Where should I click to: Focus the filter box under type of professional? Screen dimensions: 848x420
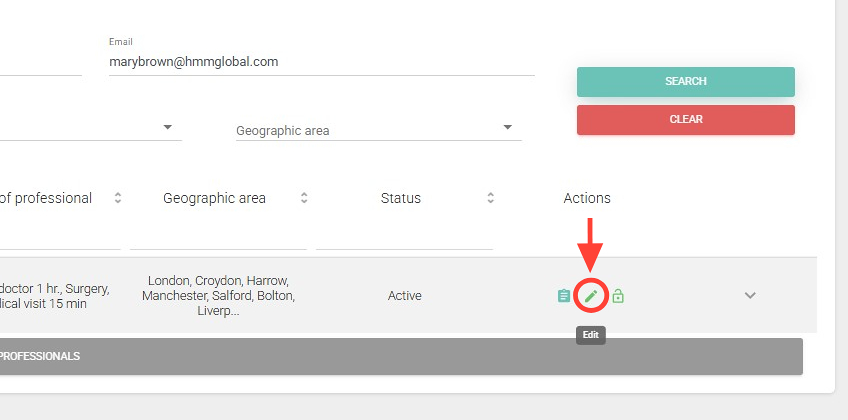[60, 236]
